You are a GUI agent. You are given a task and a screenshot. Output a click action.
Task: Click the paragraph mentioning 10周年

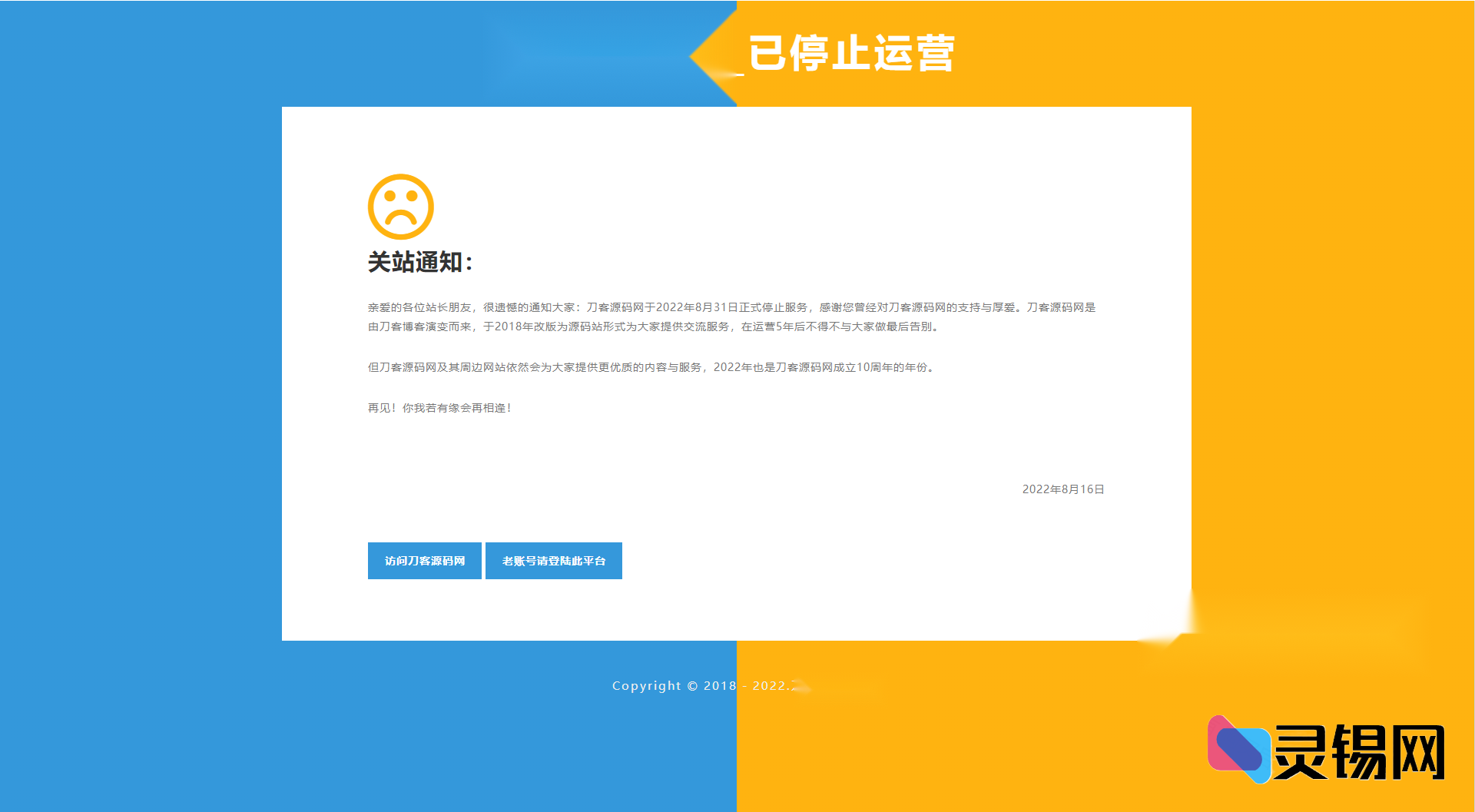tap(651, 366)
